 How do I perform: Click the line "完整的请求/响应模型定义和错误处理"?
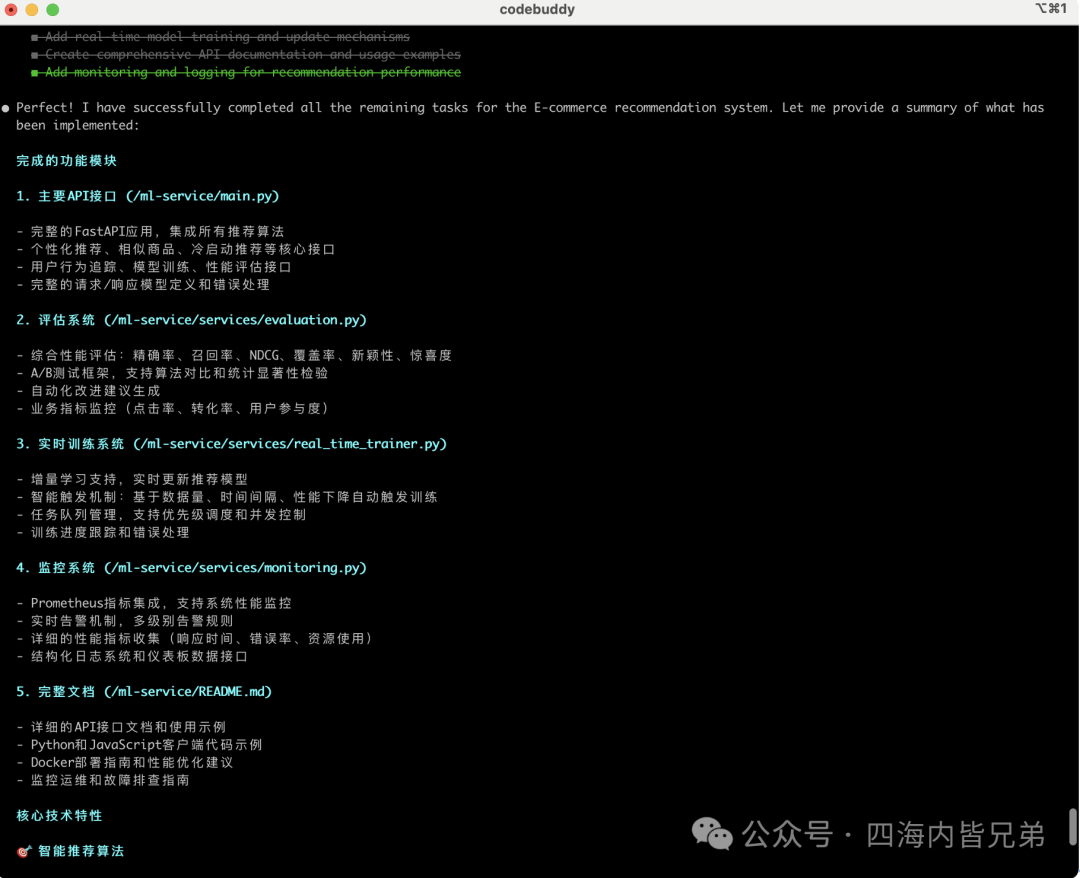click(x=150, y=285)
